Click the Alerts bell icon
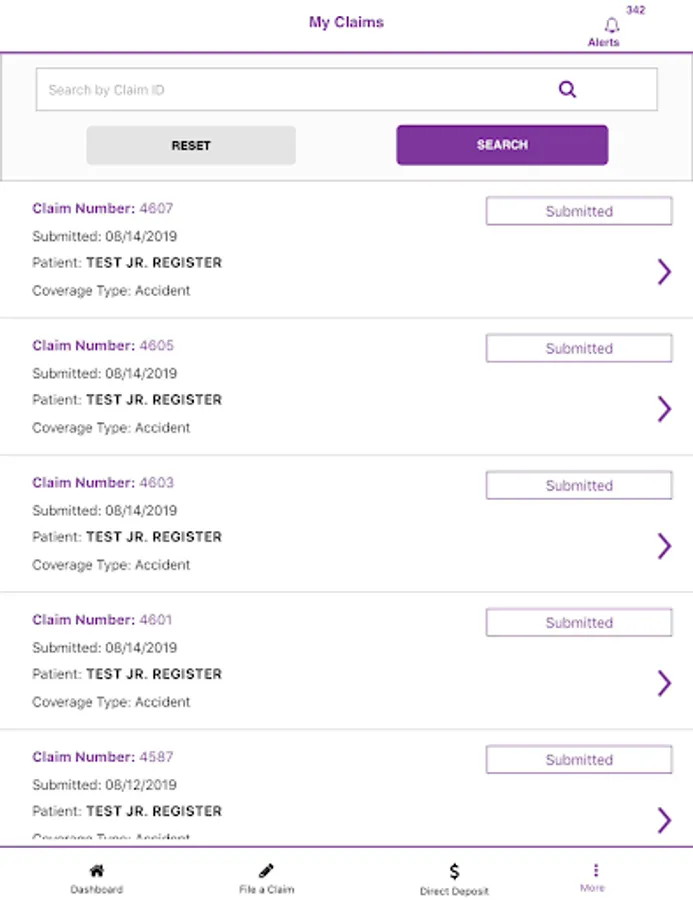Viewport: 693px width, 900px height. tap(611, 26)
